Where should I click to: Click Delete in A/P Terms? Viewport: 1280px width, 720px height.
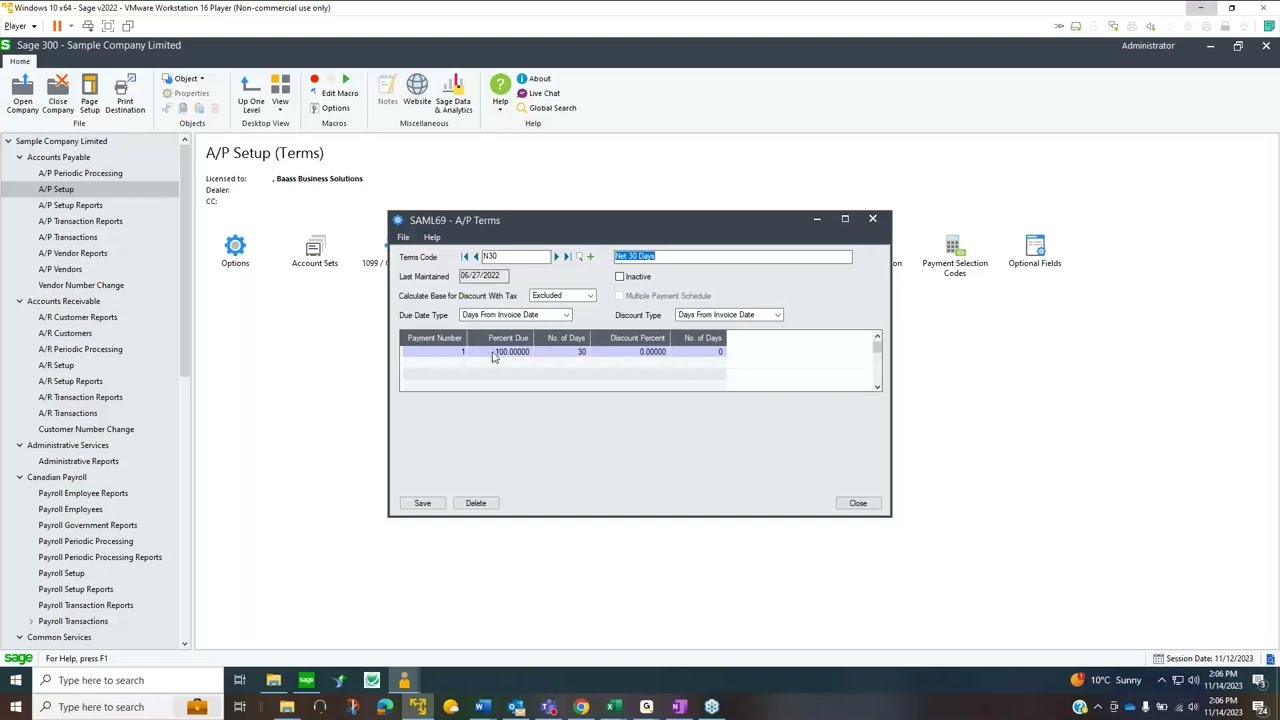point(476,503)
